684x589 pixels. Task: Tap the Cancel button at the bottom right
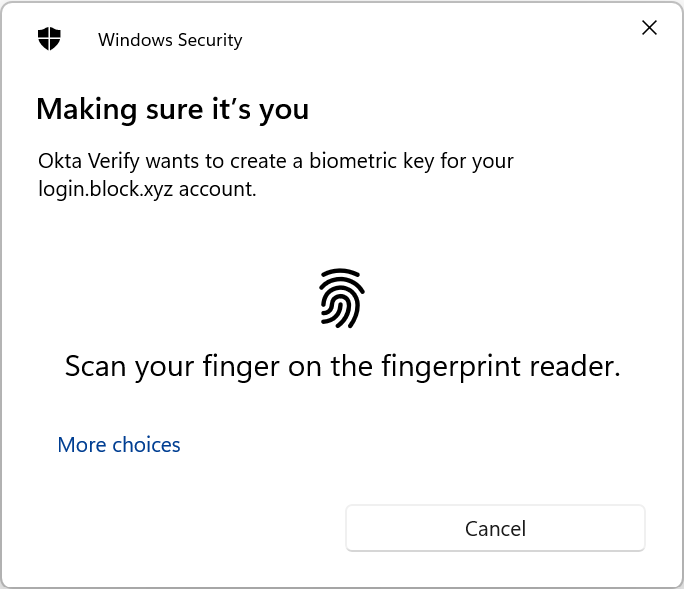(495, 528)
